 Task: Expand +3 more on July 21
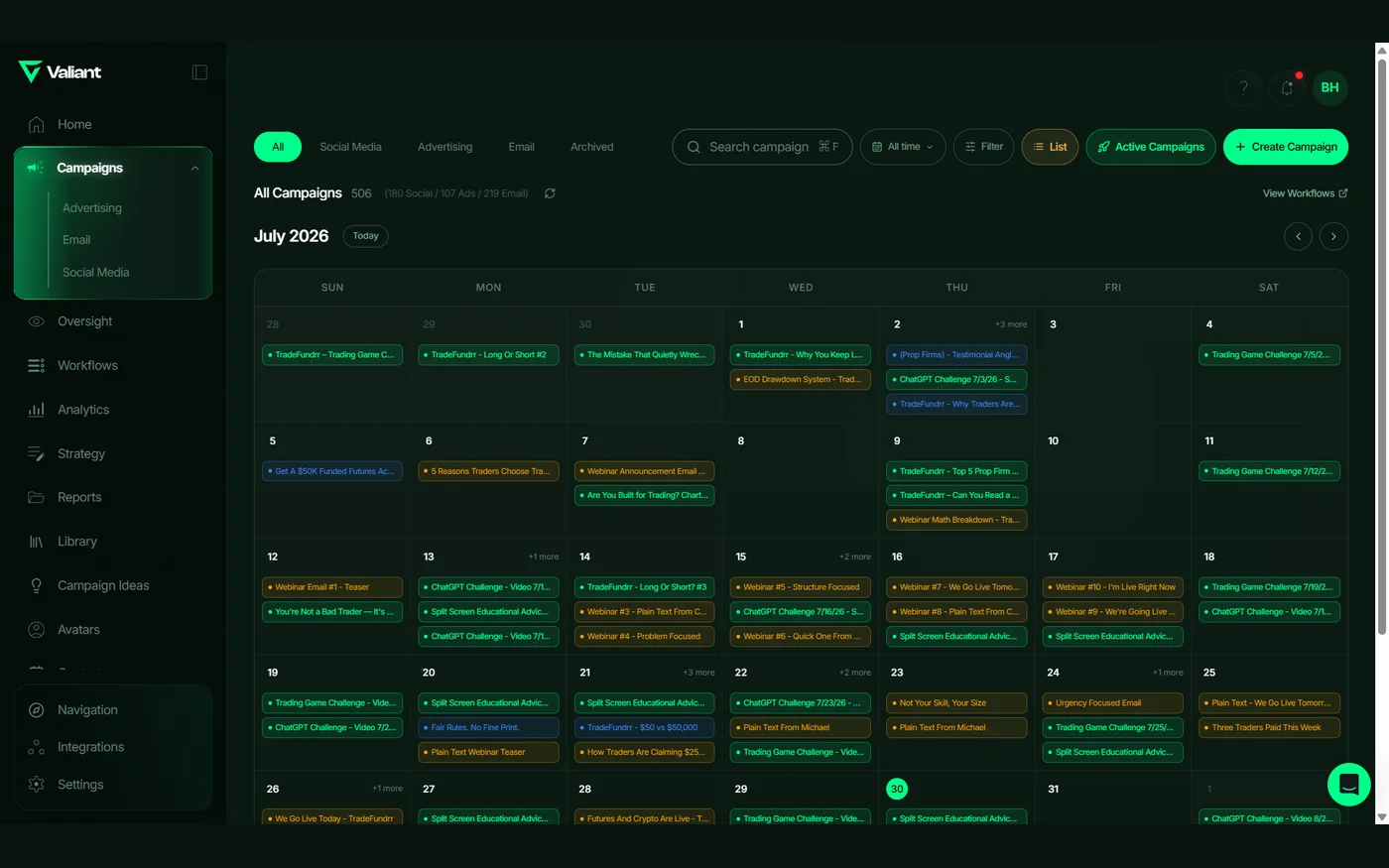698,673
